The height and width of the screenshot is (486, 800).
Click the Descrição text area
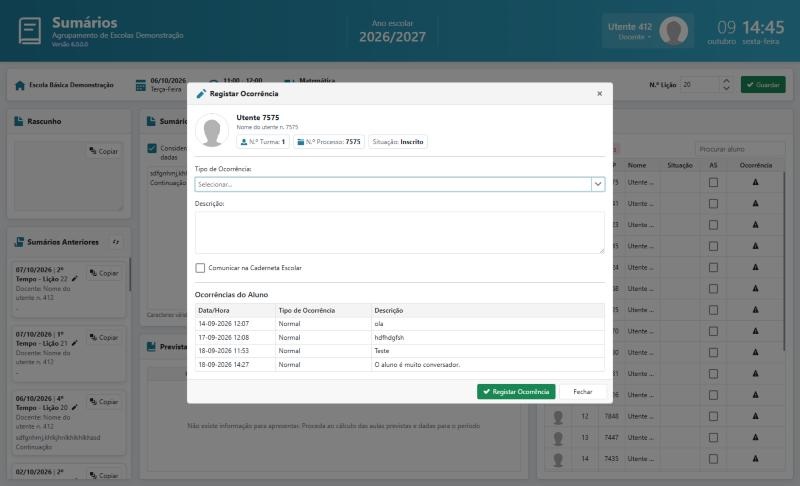[x=399, y=233]
